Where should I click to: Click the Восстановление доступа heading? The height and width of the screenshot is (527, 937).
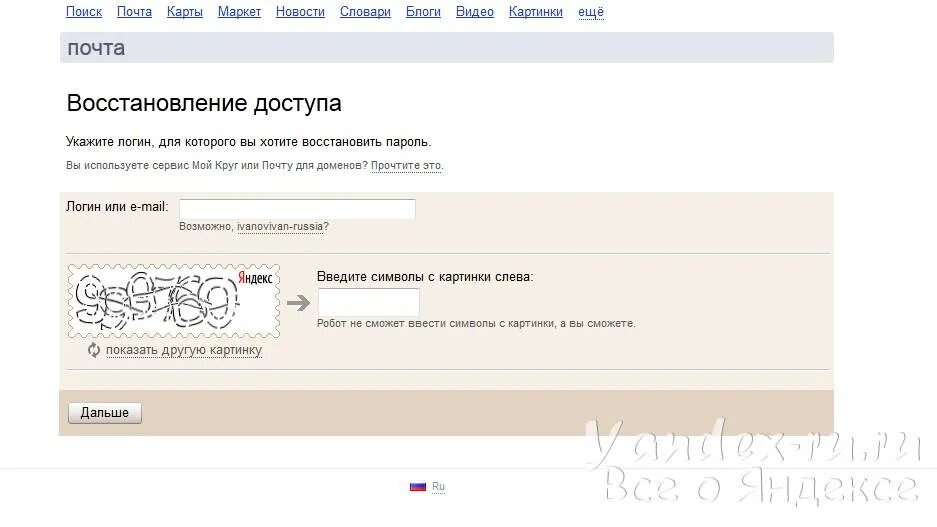[x=204, y=103]
